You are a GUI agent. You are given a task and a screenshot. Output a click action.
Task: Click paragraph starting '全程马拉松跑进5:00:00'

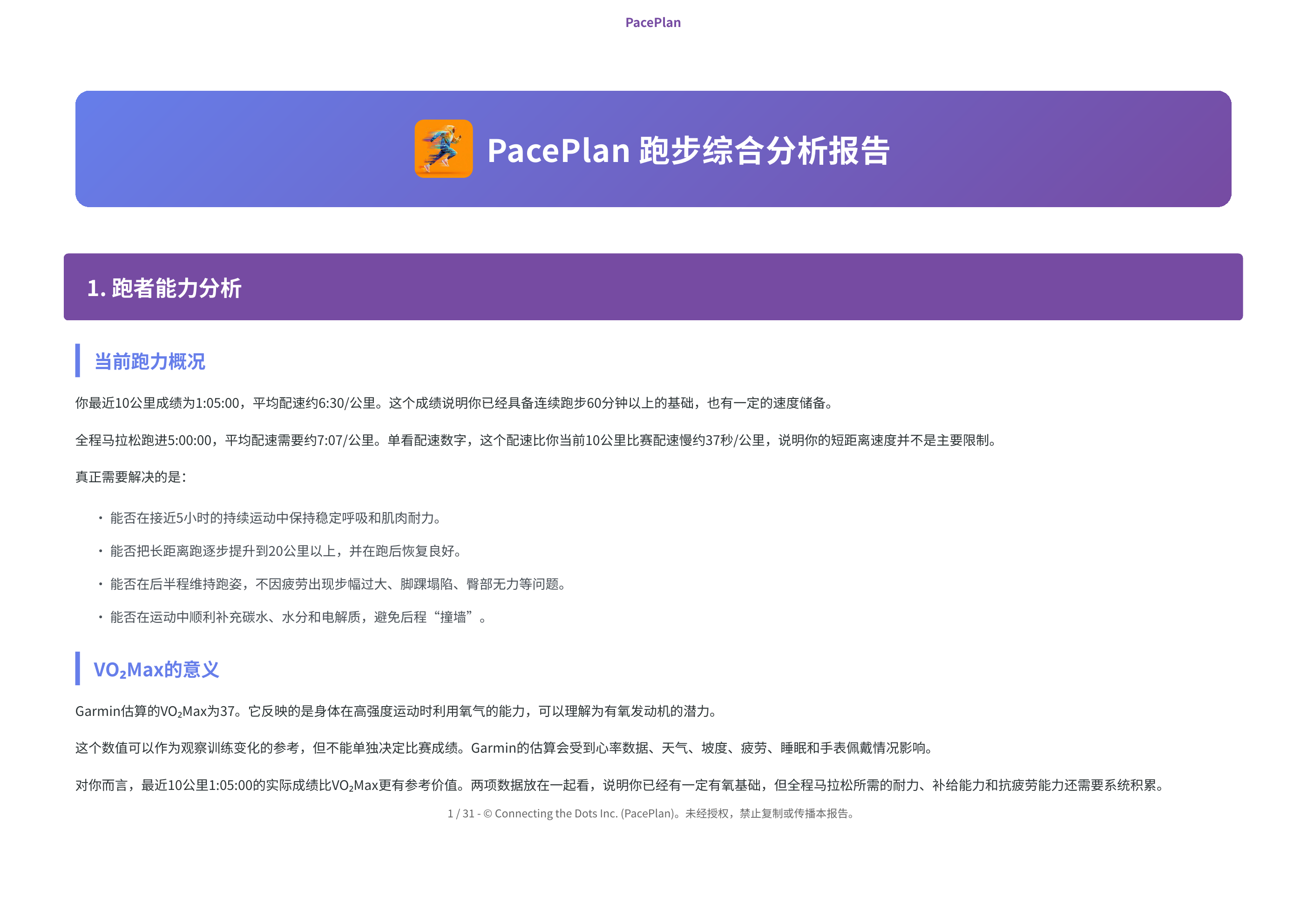(537, 440)
